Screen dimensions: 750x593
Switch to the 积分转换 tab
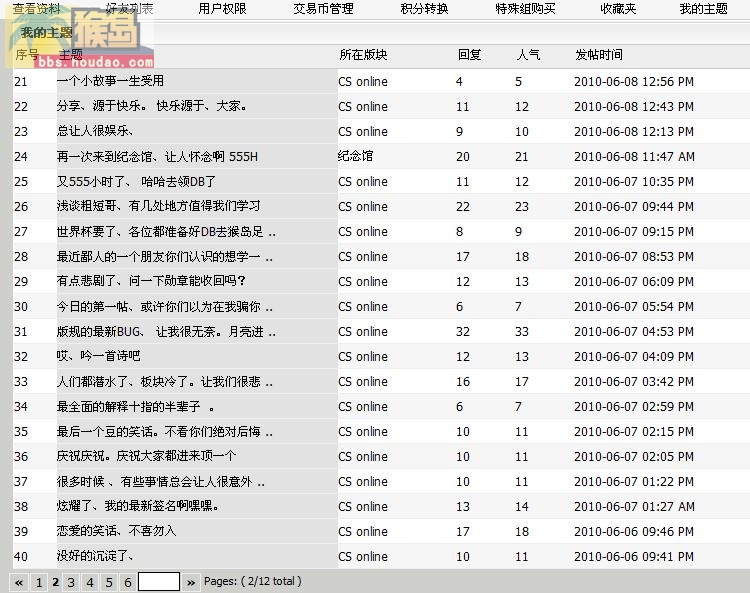(424, 9)
